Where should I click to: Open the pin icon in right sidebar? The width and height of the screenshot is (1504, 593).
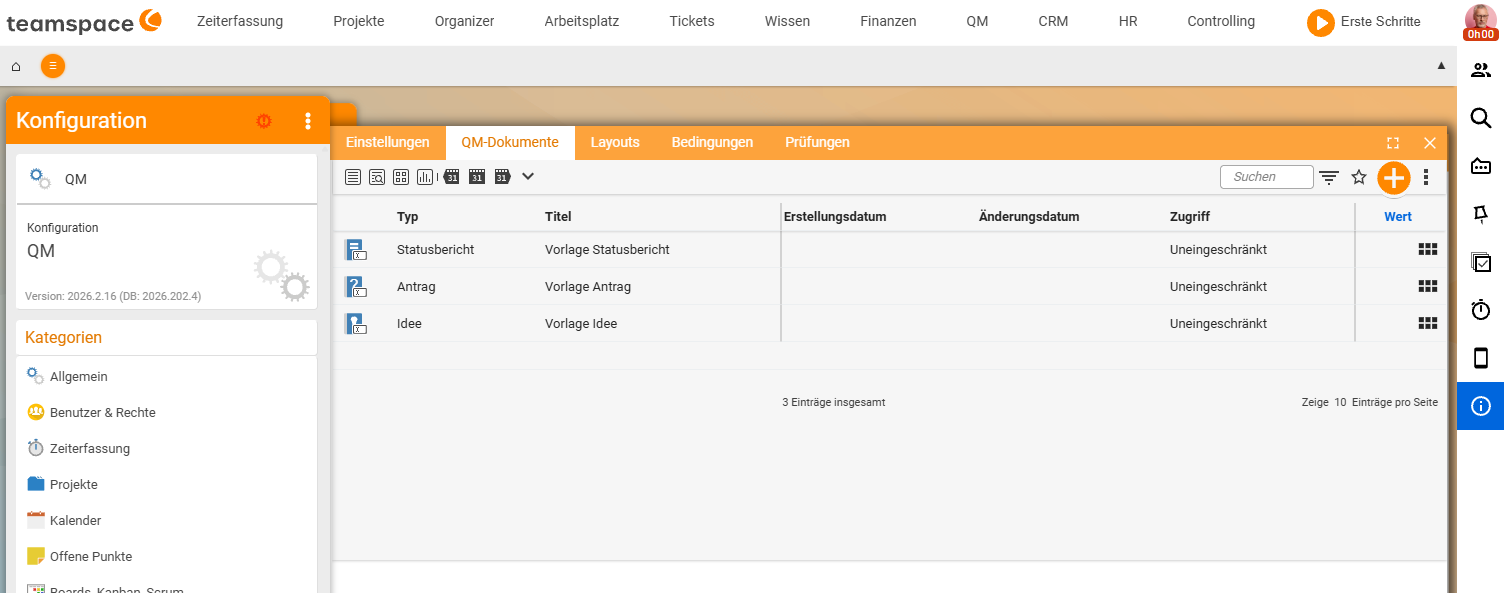pos(1481,214)
